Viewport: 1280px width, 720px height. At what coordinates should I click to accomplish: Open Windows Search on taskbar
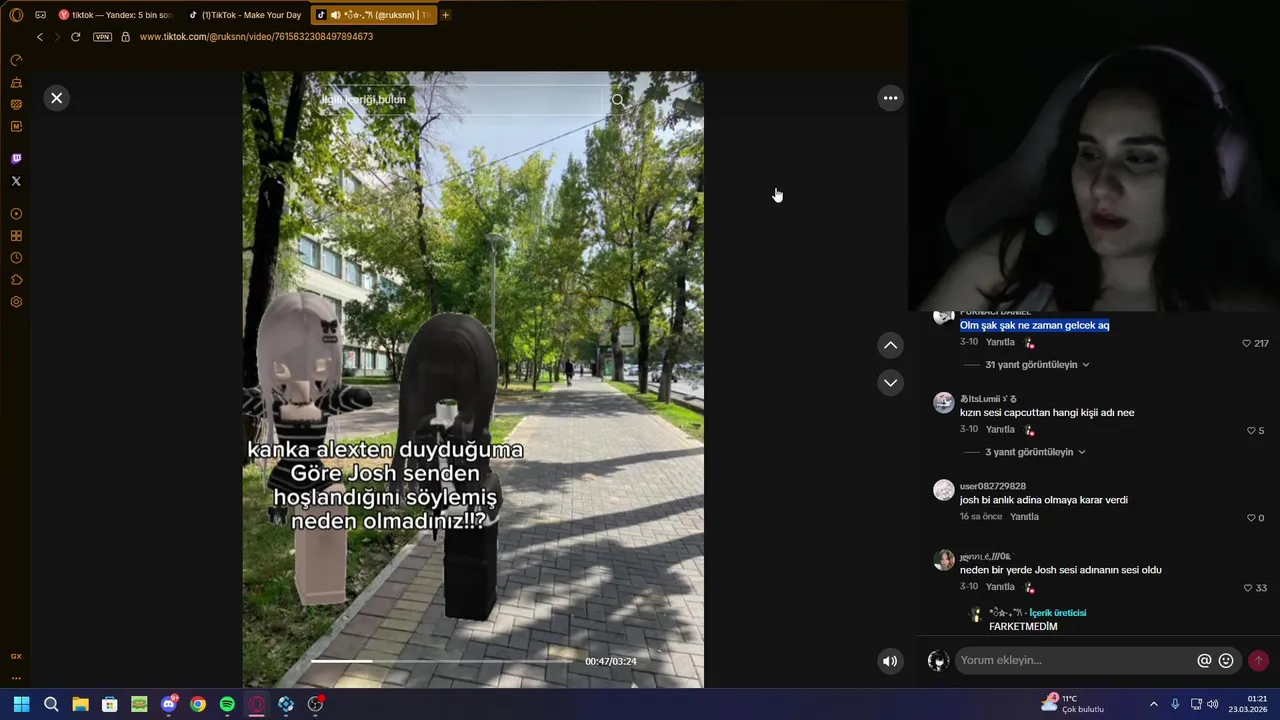51,704
